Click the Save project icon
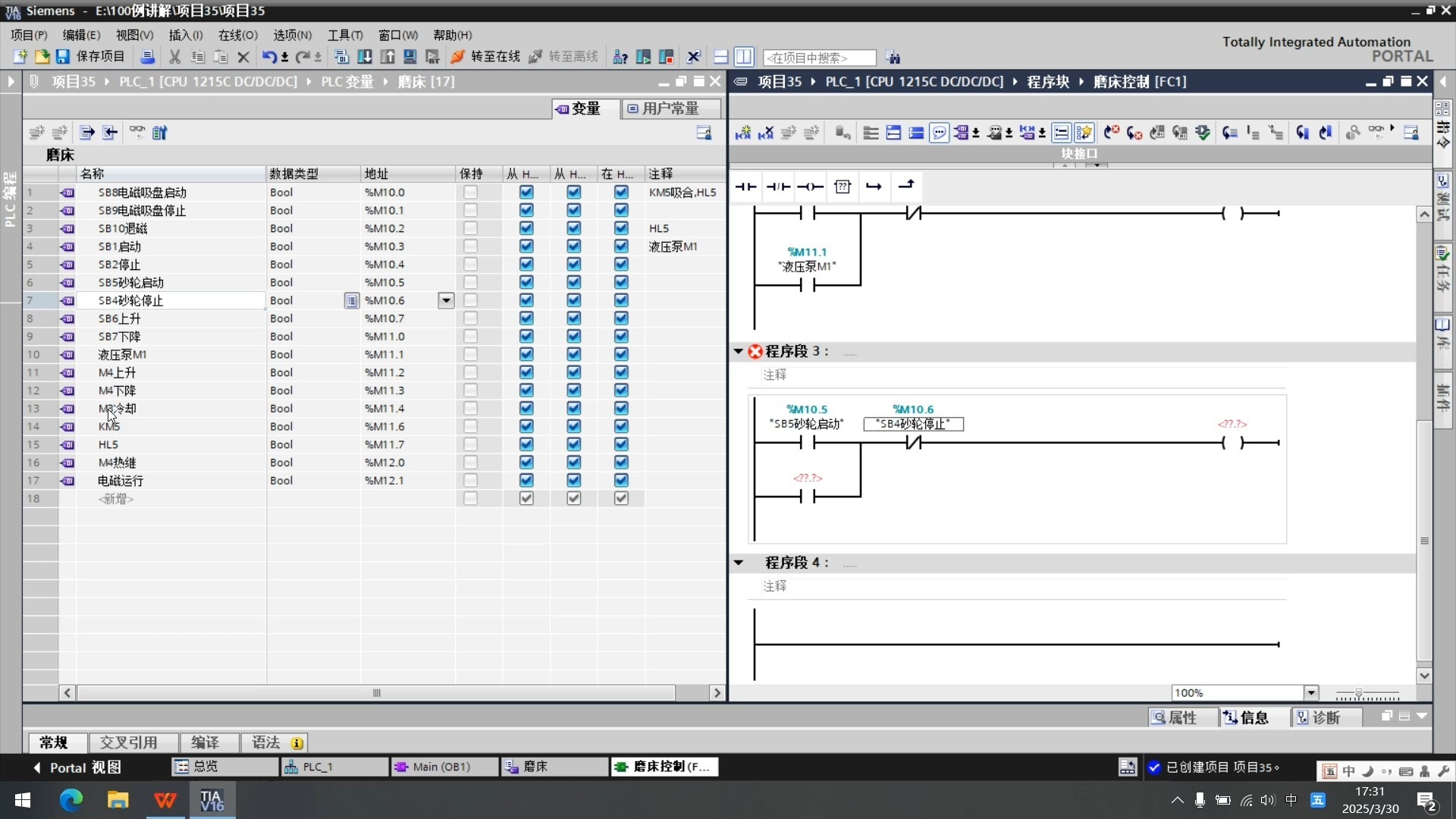1456x819 pixels. click(63, 57)
